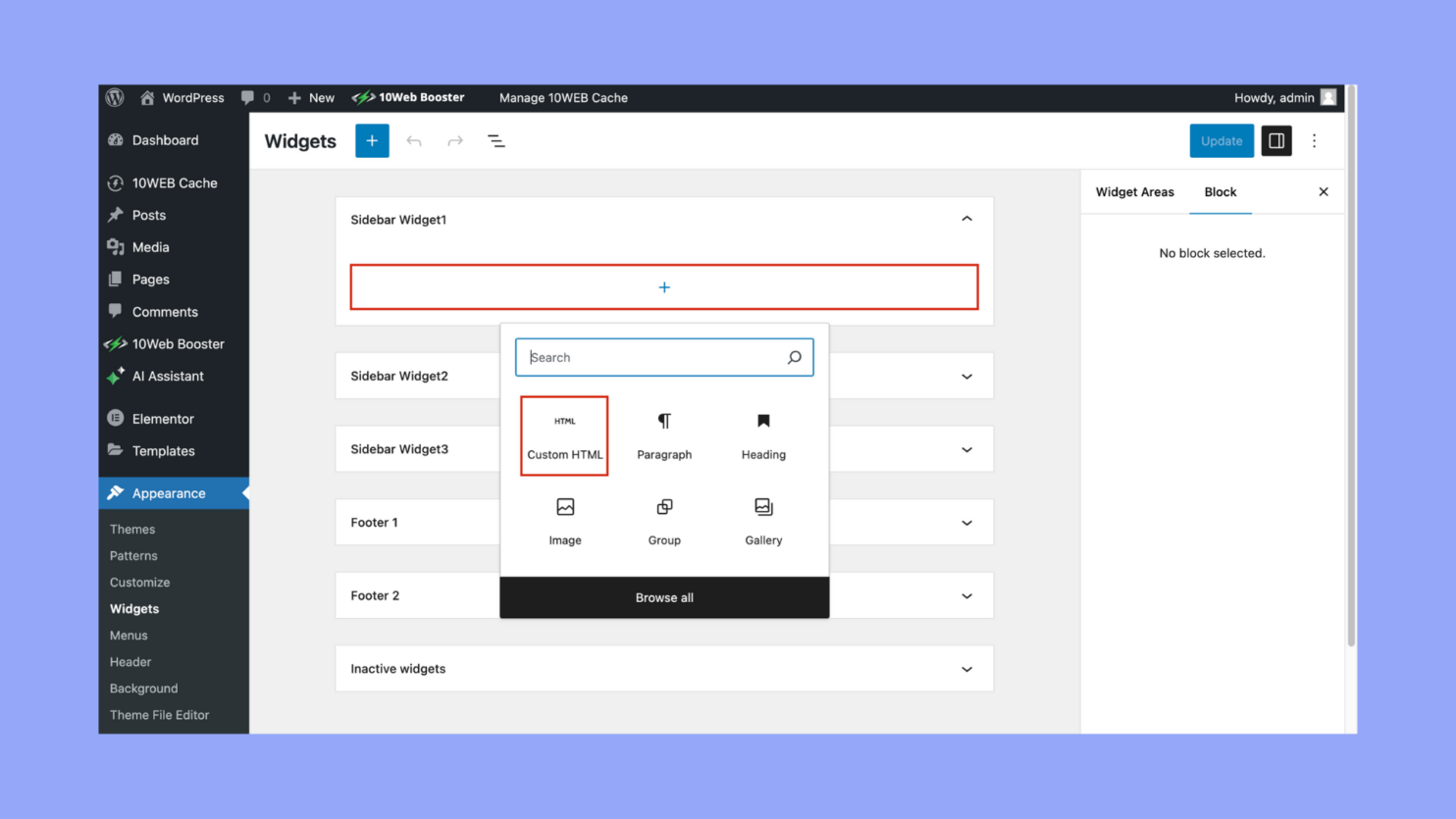Insert a Group block

click(664, 521)
